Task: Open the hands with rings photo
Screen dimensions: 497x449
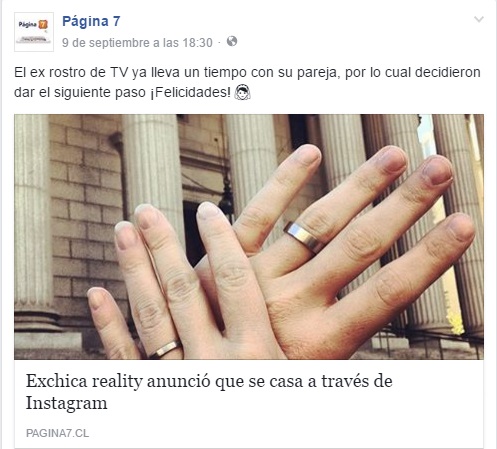Action: point(249,237)
